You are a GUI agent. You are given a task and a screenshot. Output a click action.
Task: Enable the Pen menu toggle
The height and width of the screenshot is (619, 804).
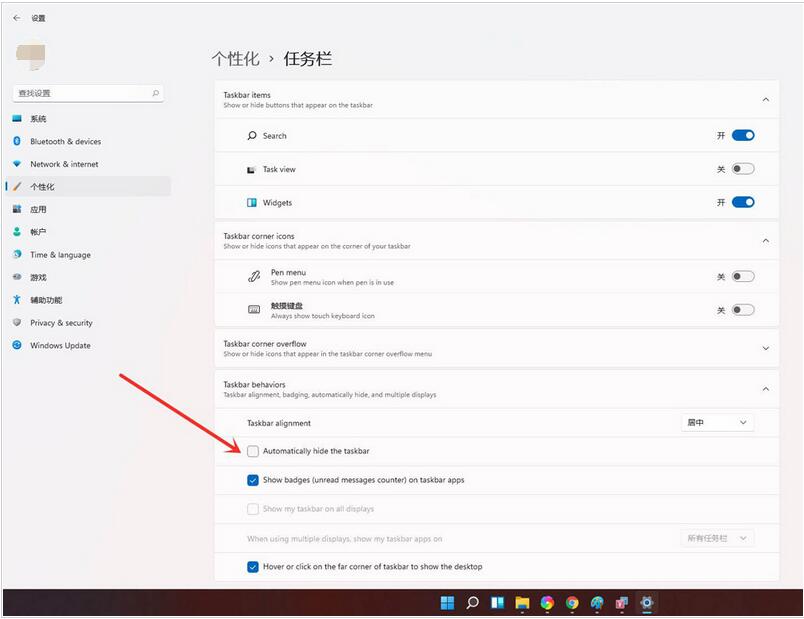(742, 276)
